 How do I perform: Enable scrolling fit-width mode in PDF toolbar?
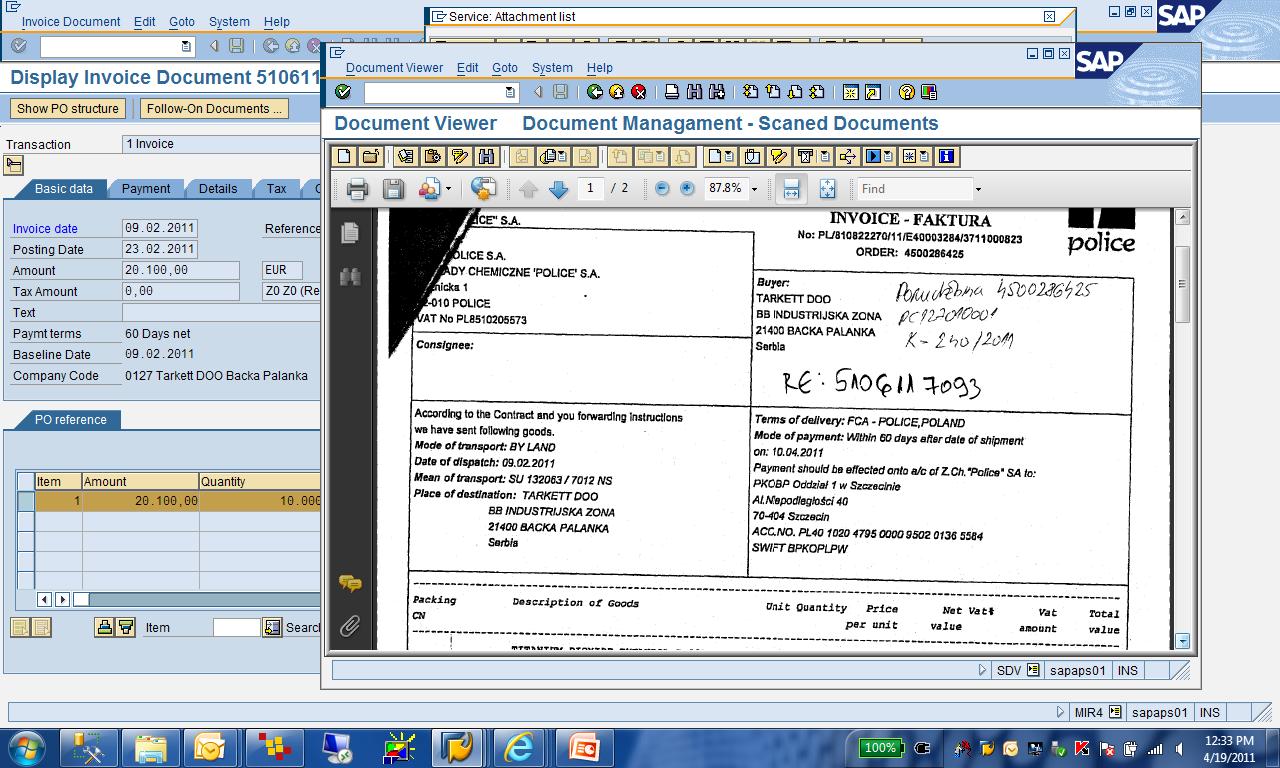(x=791, y=189)
